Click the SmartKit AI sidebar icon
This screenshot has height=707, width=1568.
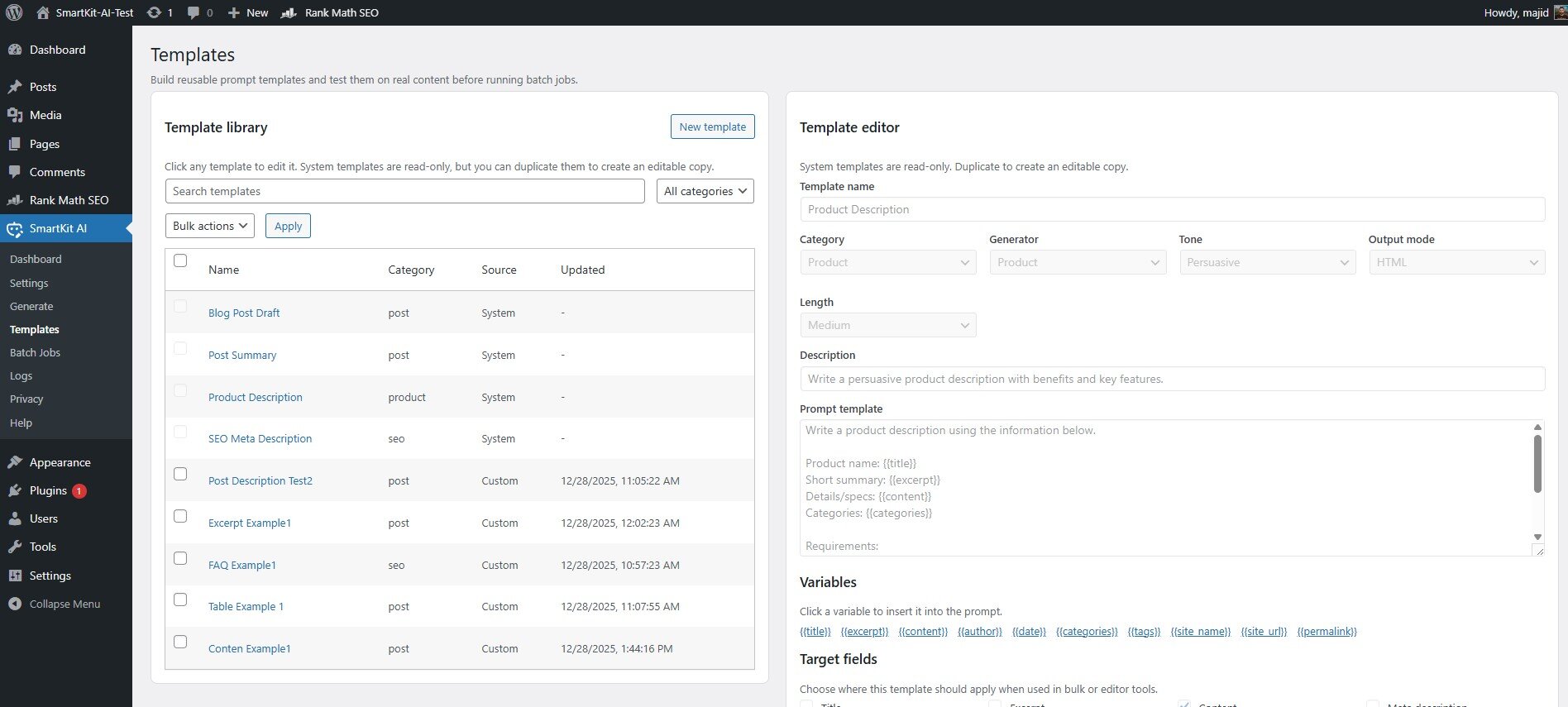pos(15,228)
